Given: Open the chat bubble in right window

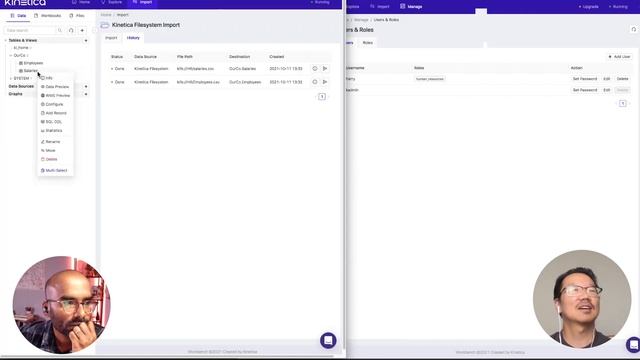Looking at the screenshot, I should pyautogui.click(x=633, y=344).
